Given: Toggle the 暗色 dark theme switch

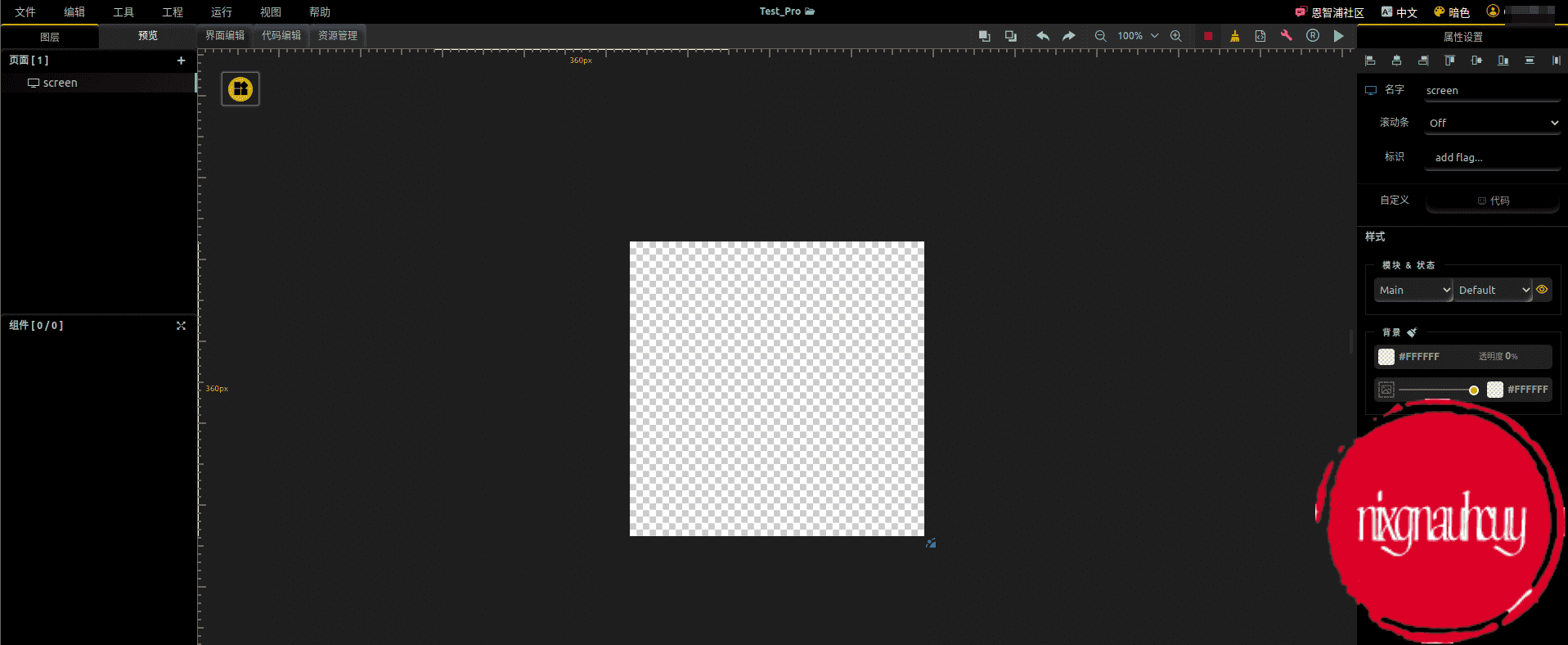Looking at the screenshot, I should 1452,12.
